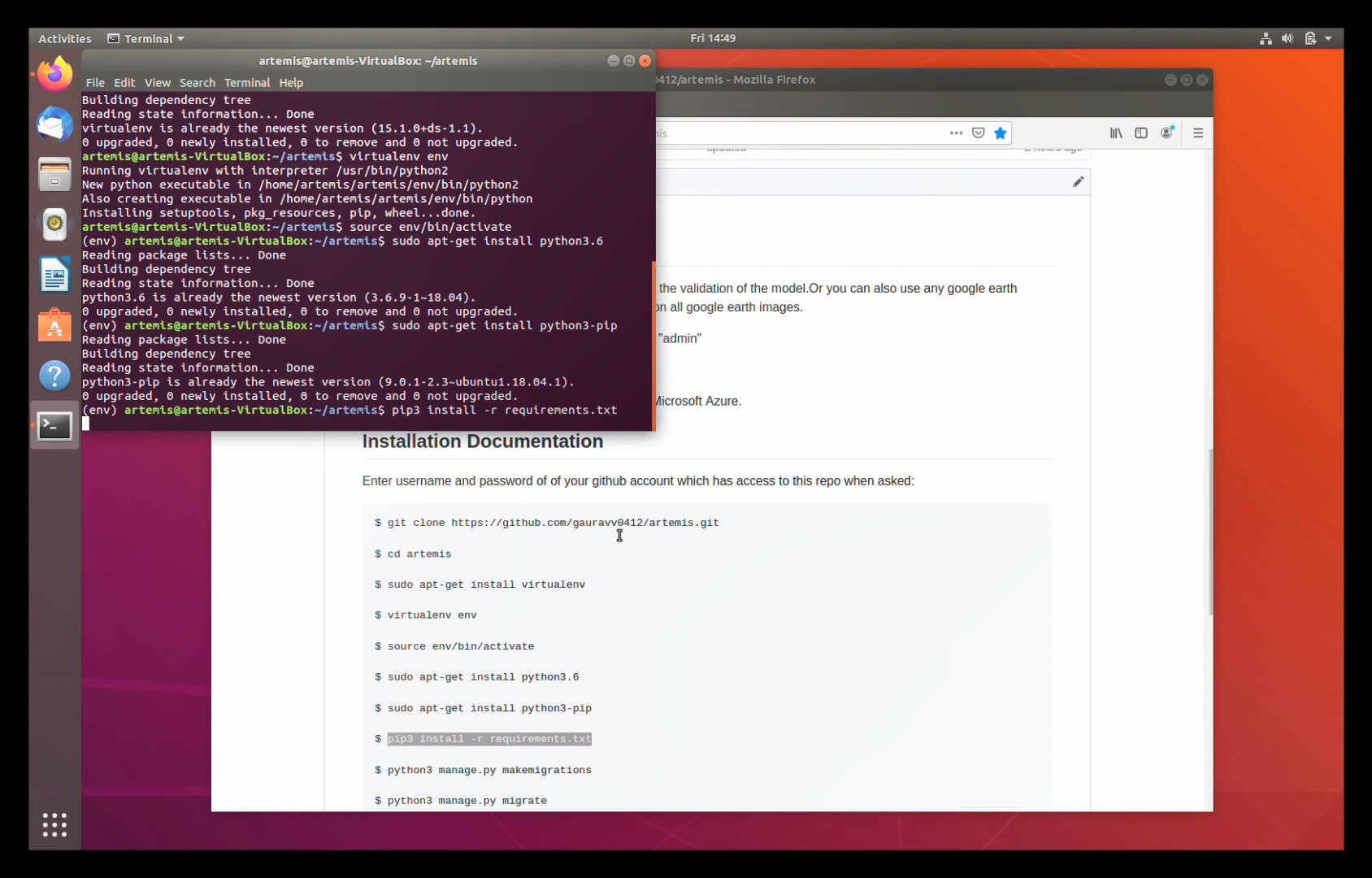This screenshot has height=878, width=1372.
Task: Open Firefox from the Ubuntu dock
Action: click(54, 74)
